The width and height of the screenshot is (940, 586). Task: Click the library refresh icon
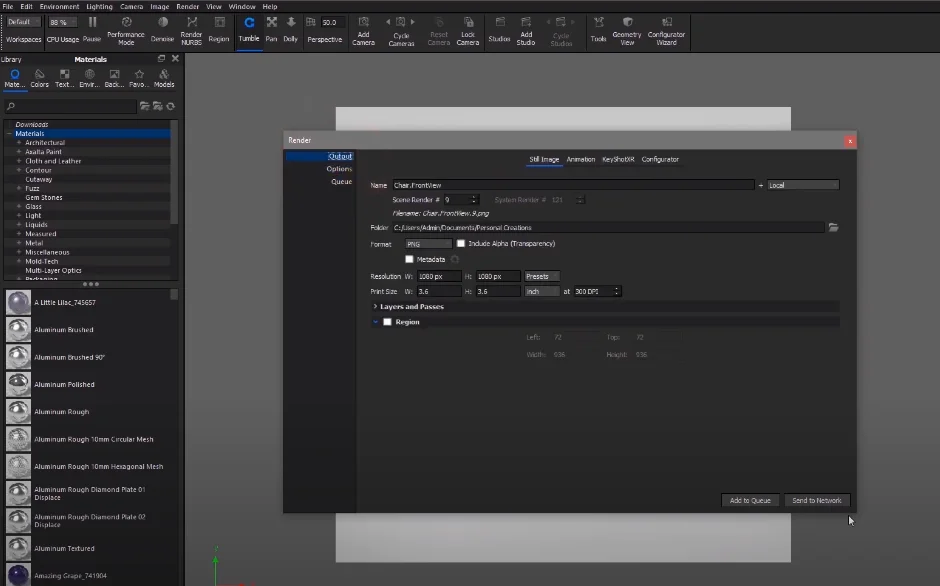pos(171,106)
